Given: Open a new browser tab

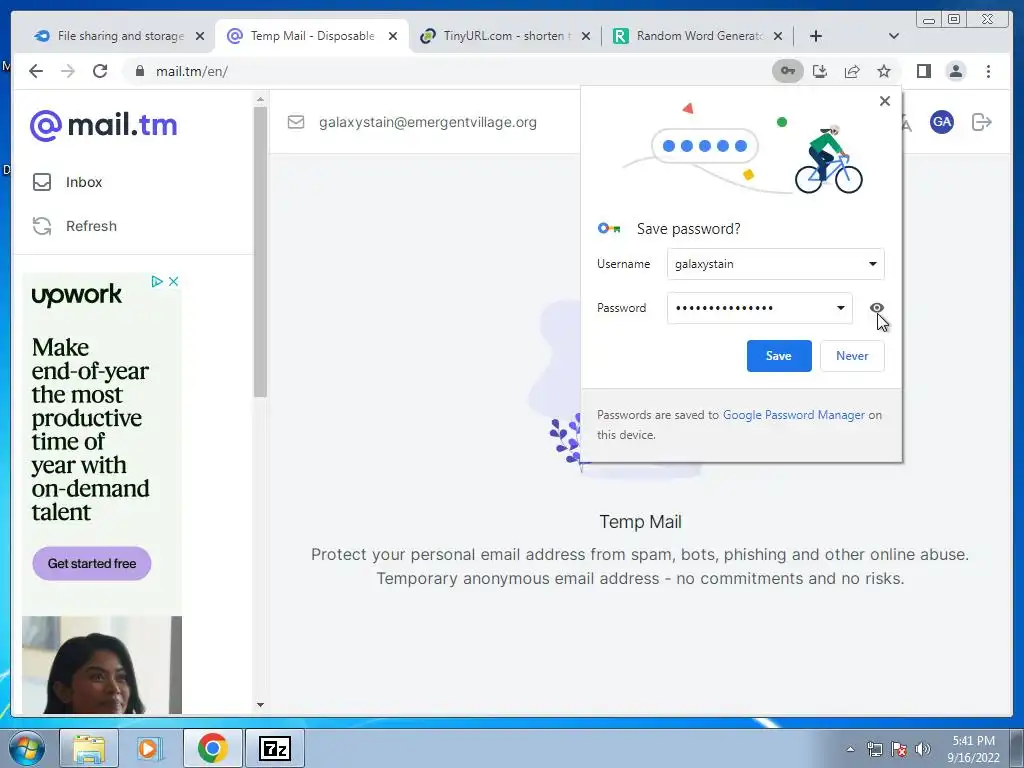Looking at the screenshot, I should point(816,36).
